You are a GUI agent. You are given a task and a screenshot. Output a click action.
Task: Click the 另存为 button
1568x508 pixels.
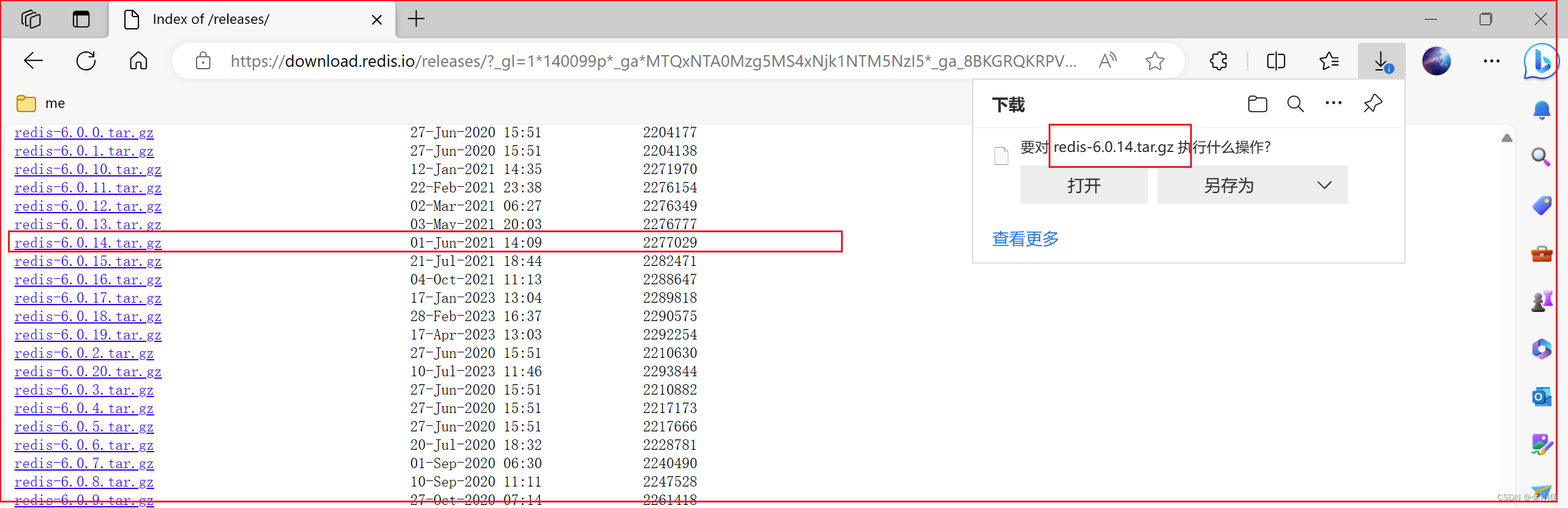click(x=1229, y=185)
